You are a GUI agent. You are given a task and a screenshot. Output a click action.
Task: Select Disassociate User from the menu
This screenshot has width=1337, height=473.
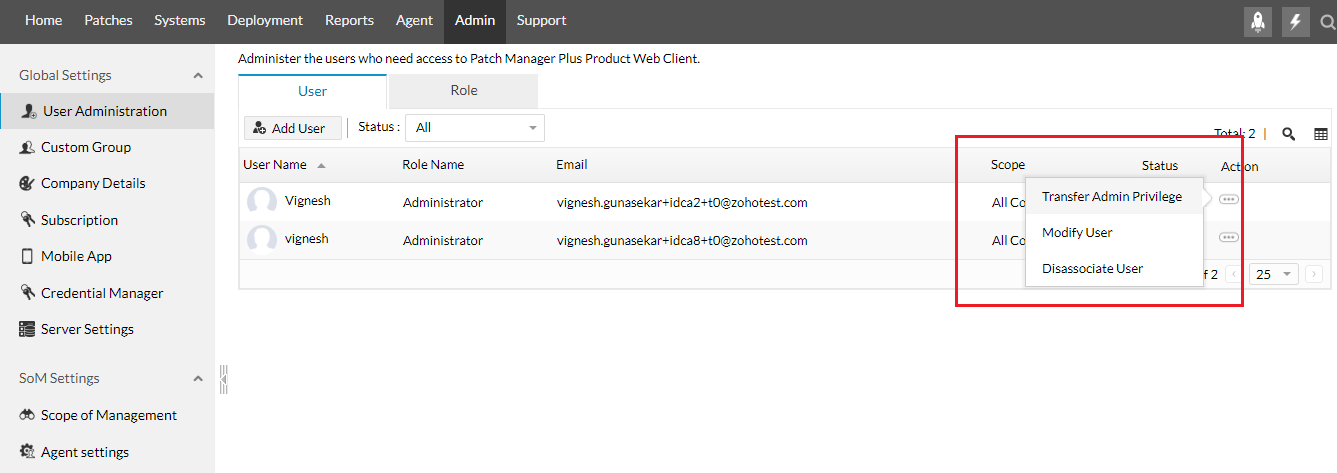pyautogui.click(x=1092, y=269)
